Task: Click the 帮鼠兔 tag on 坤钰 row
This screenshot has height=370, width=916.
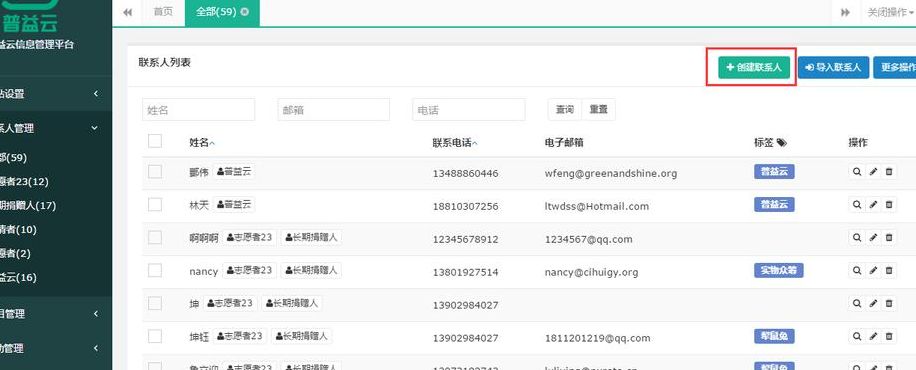Action: 774,336
